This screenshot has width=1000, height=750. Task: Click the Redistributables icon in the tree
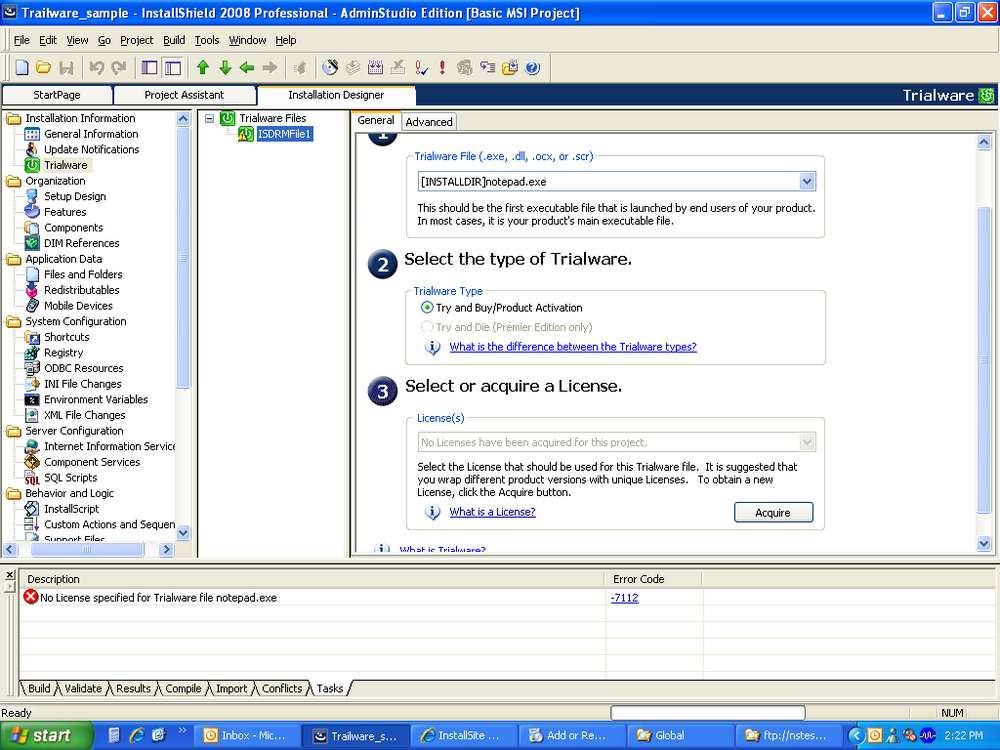click(x=32, y=290)
